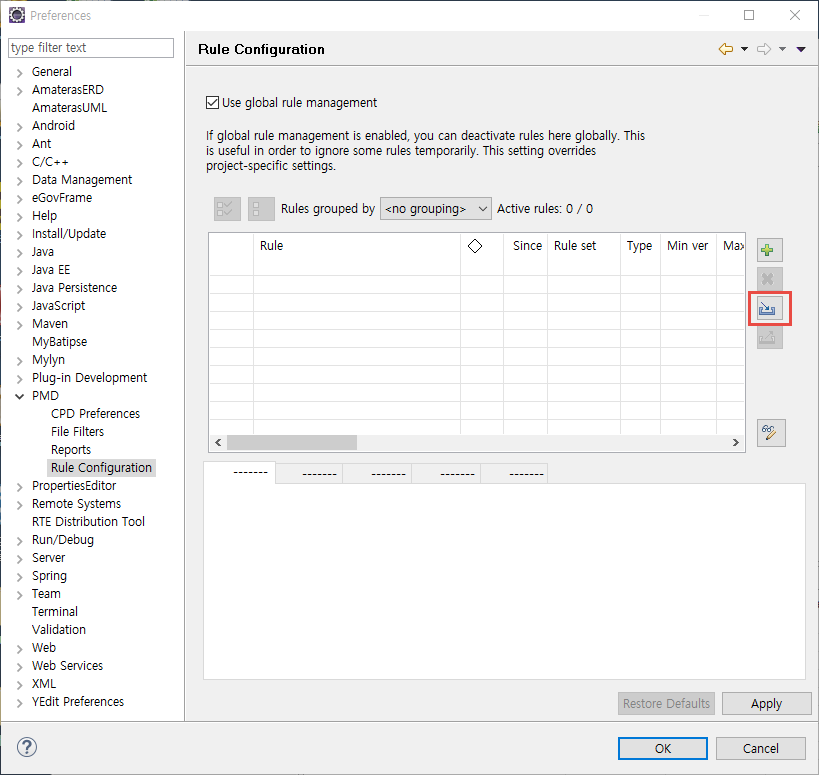This screenshot has width=819, height=775.
Task: Open the help question mark icon
Action: [x=27, y=747]
